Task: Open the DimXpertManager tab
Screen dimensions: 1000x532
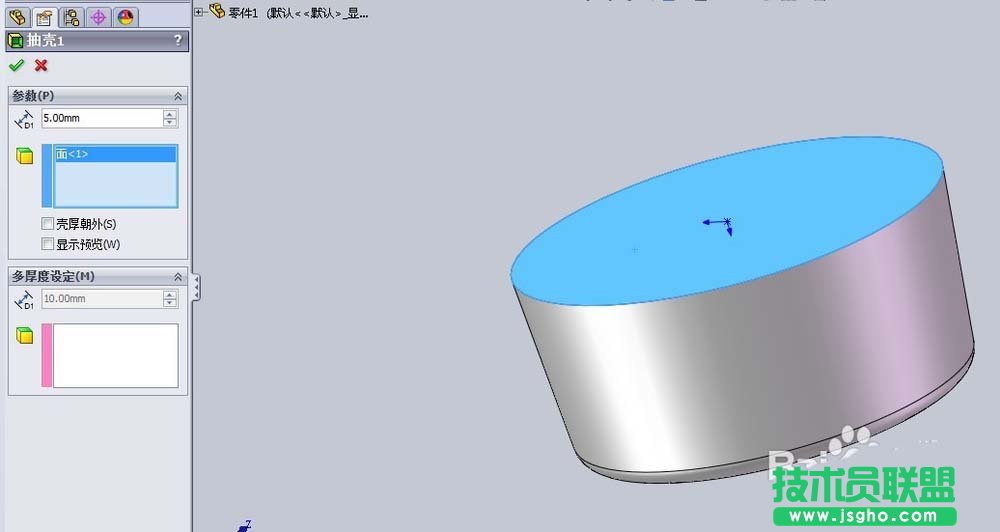Action: point(98,17)
